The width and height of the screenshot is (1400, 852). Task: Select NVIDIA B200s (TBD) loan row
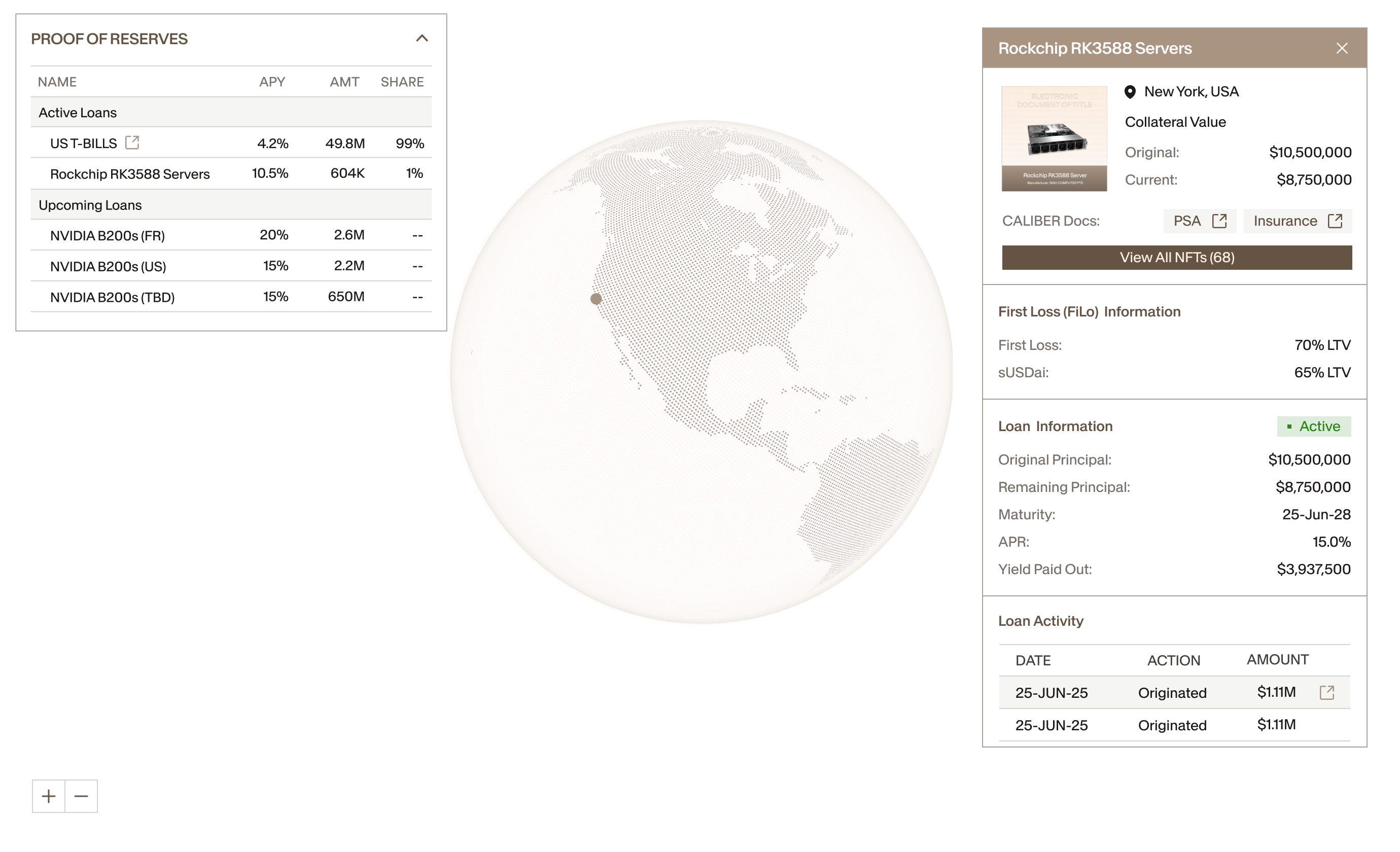click(231, 297)
